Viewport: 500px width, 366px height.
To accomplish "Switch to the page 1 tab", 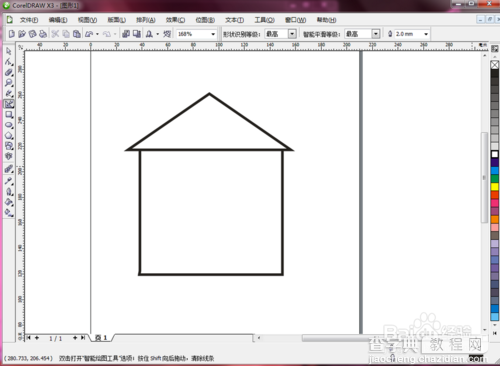I will click(102, 338).
